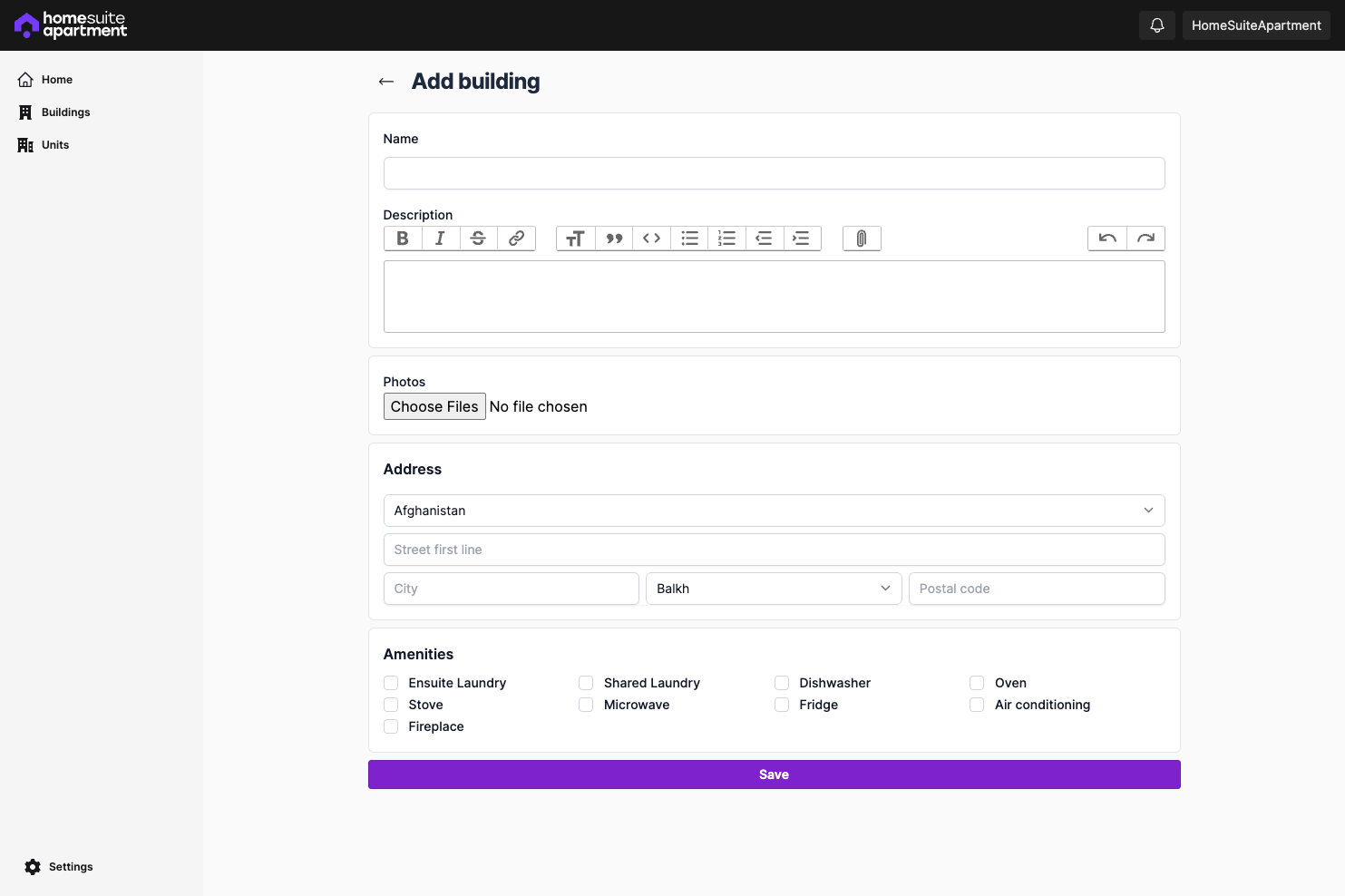Screen dimensions: 1345x896
Task: Check the Air conditioning amenity
Action: coord(976,704)
